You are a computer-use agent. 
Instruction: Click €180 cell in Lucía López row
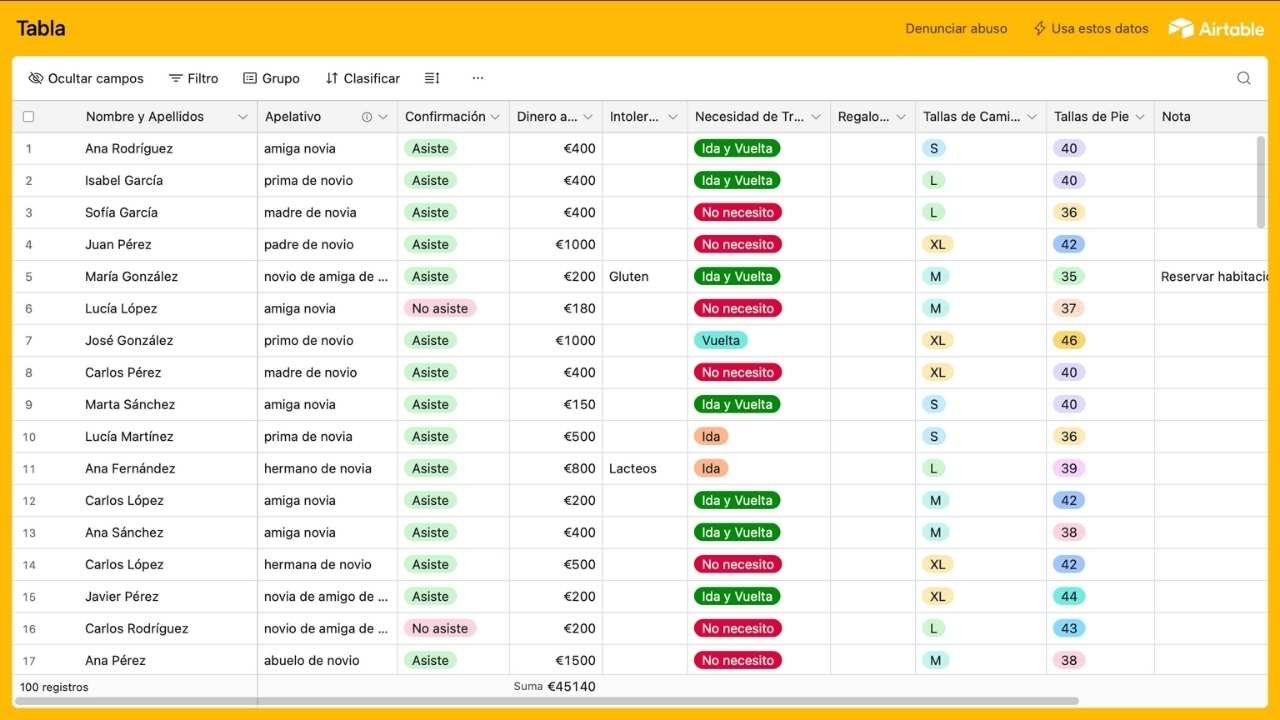pos(556,308)
